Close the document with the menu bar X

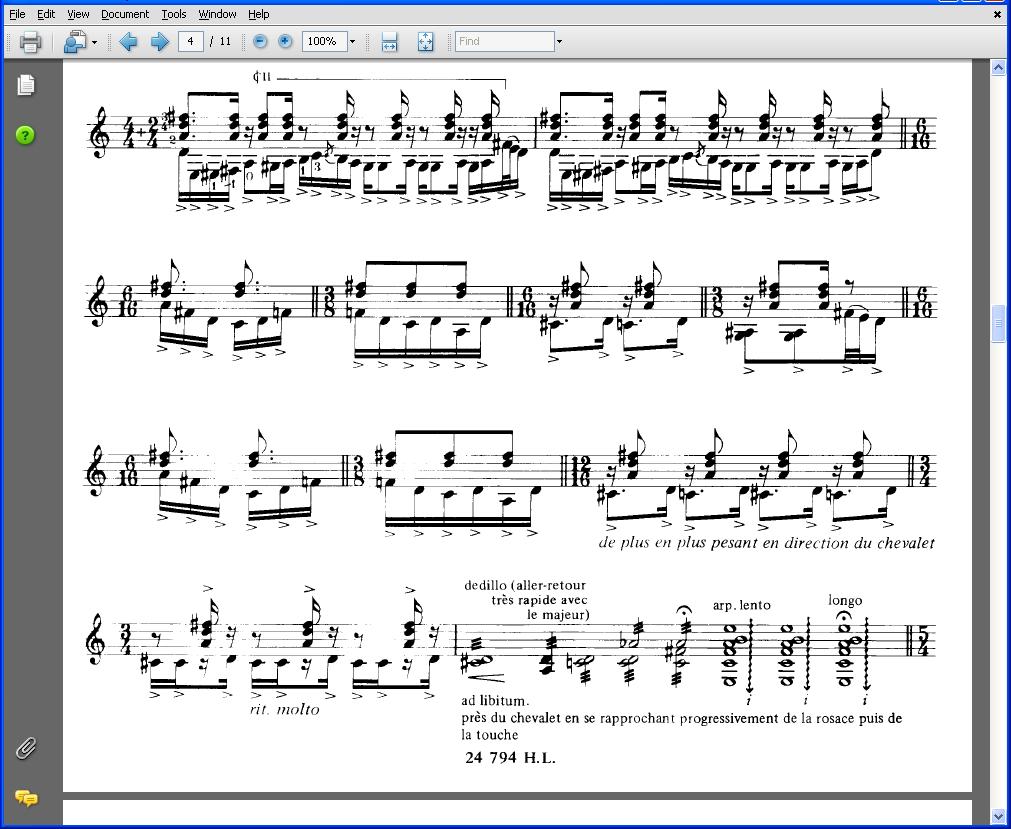click(997, 14)
